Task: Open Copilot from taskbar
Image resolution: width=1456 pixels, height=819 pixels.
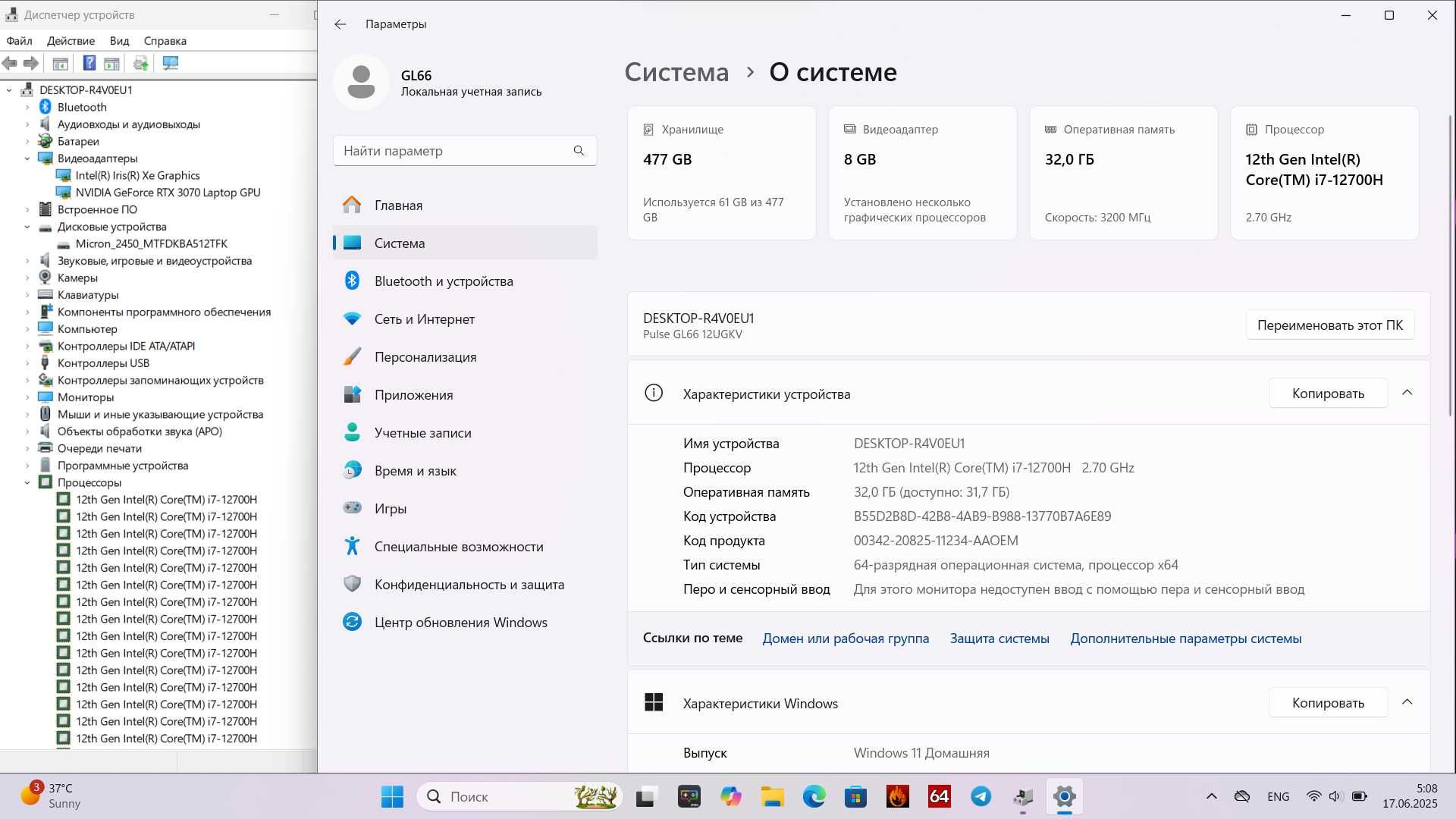Action: (730, 796)
